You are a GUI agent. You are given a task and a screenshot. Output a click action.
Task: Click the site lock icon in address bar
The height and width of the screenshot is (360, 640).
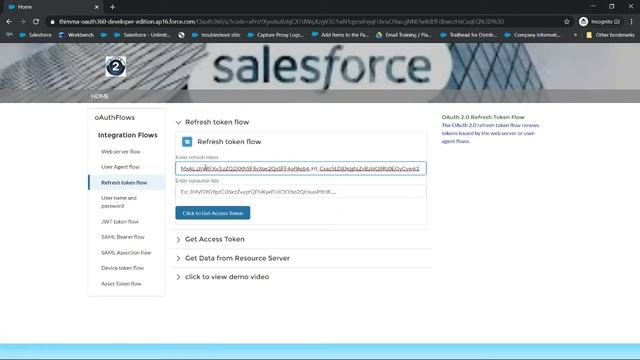52,22
